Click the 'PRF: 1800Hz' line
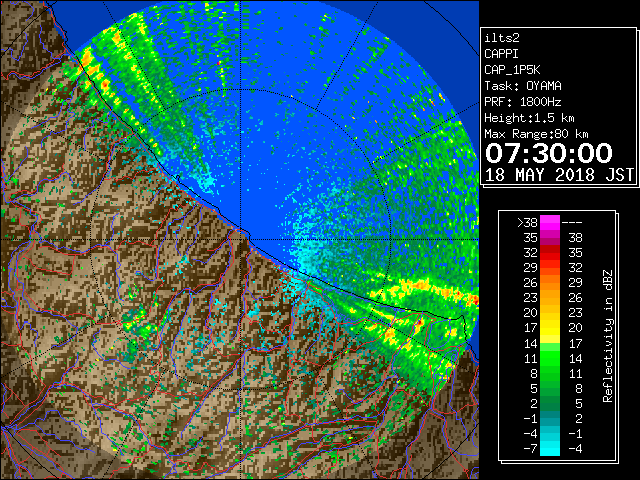 [523, 102]
